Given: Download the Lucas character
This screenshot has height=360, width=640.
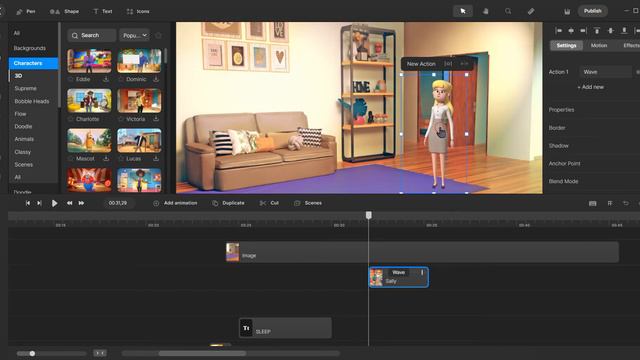Looking at the screenshot, I should pyautogui.click(x=156, y=159).
